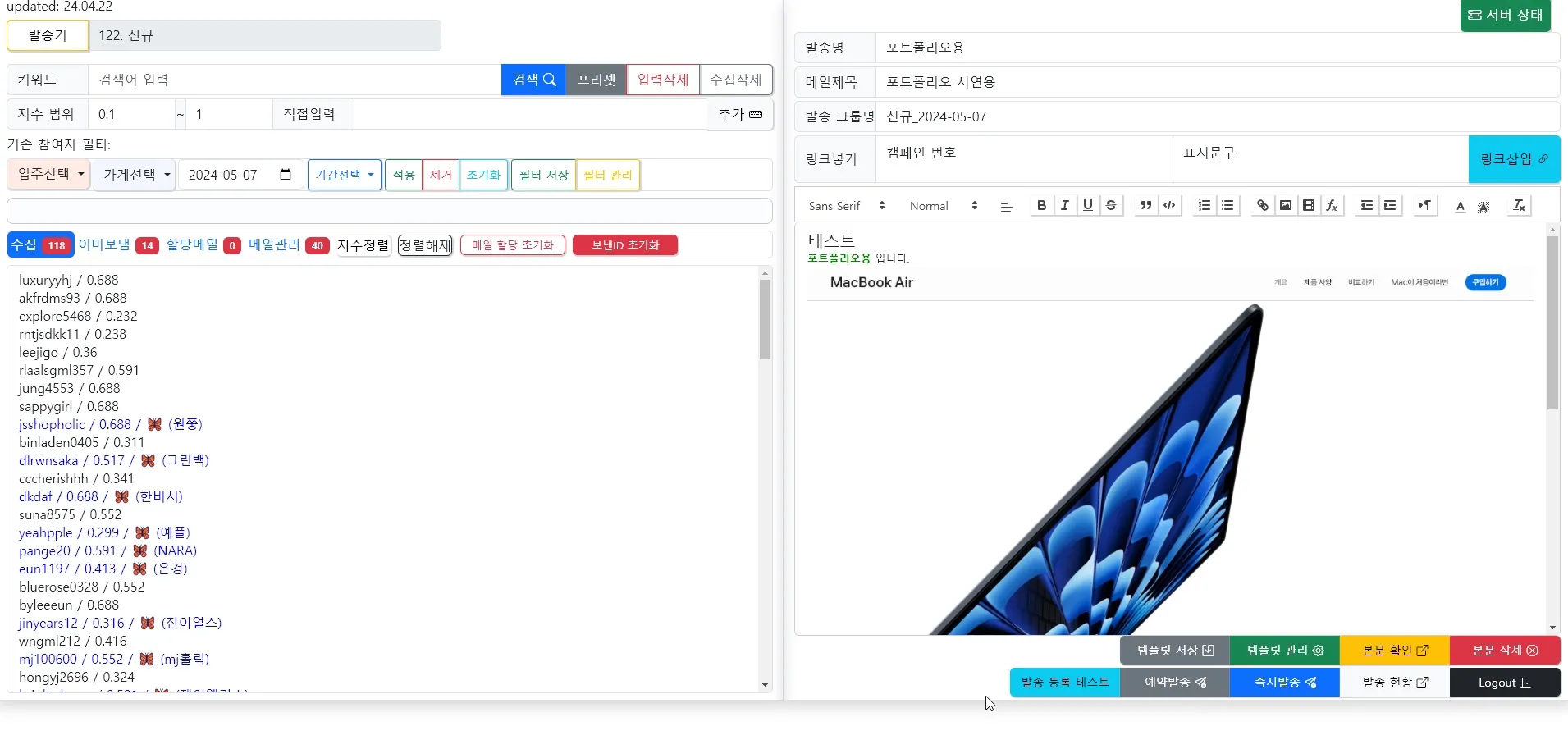The width and height of the screenshot is (1568, 740).
Task: Insert formula with fx icon
Action: (x=1332, y=206)
